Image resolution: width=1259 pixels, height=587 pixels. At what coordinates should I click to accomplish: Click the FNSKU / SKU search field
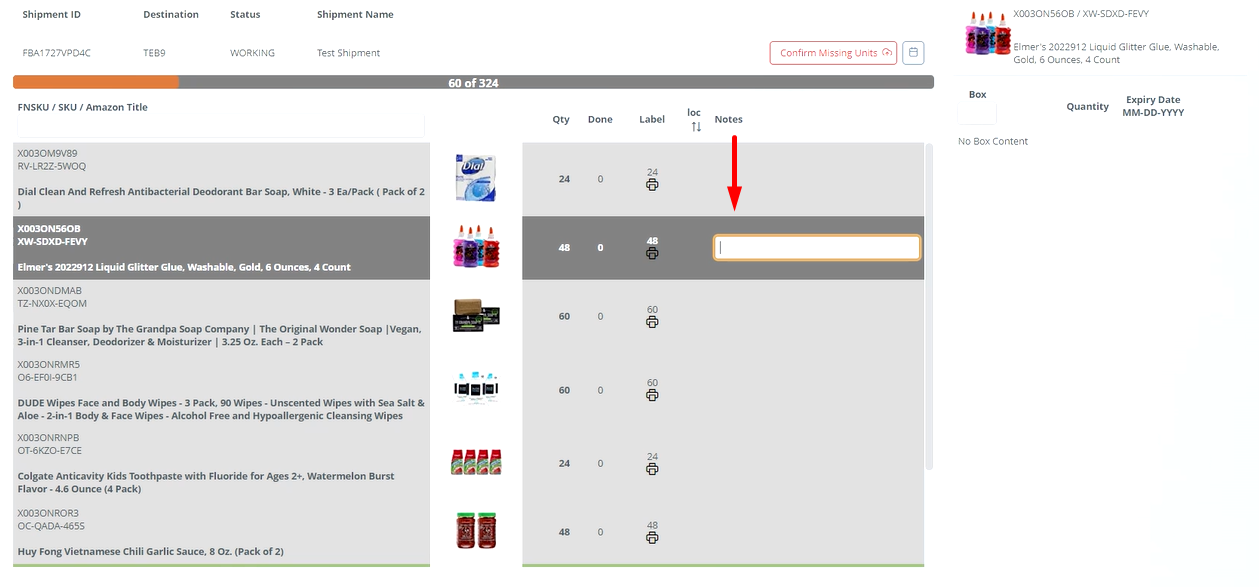(x=220, y=125)
